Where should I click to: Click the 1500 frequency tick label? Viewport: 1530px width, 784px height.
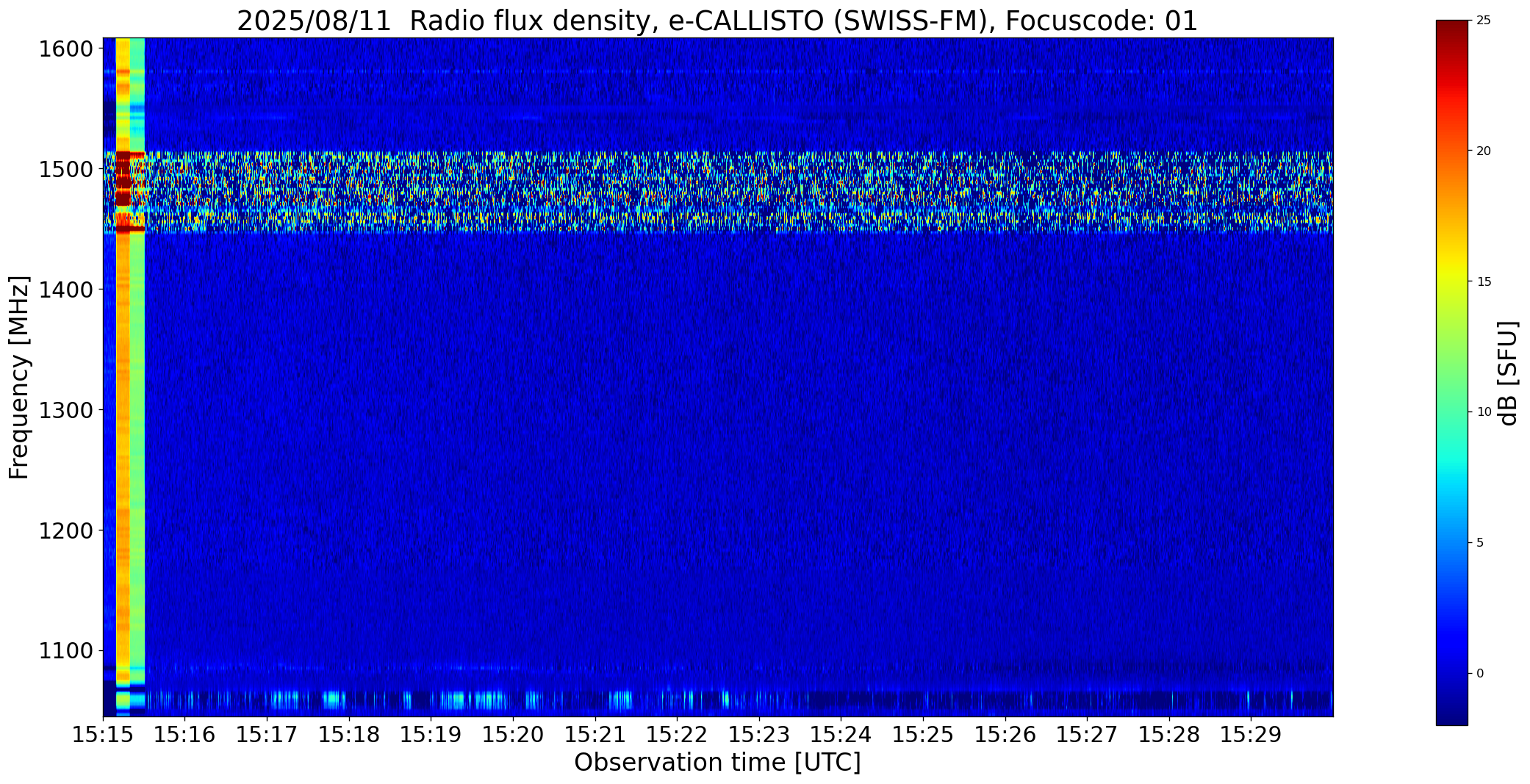(66, 170)
